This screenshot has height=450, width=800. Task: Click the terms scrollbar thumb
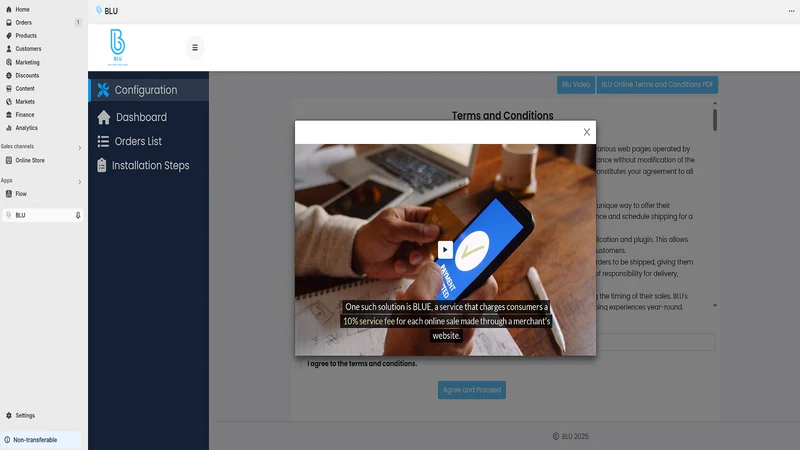[715, 120]
